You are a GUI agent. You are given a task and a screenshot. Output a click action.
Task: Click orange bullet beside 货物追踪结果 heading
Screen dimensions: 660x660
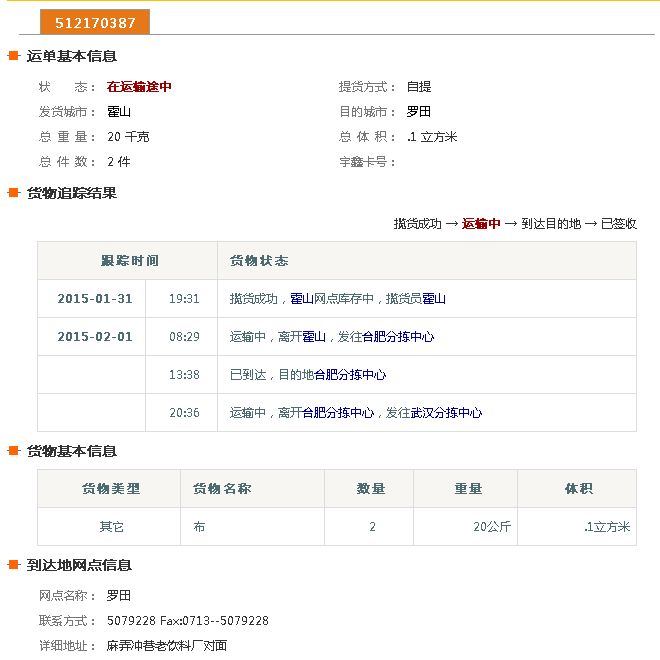(x=14, y=193)
